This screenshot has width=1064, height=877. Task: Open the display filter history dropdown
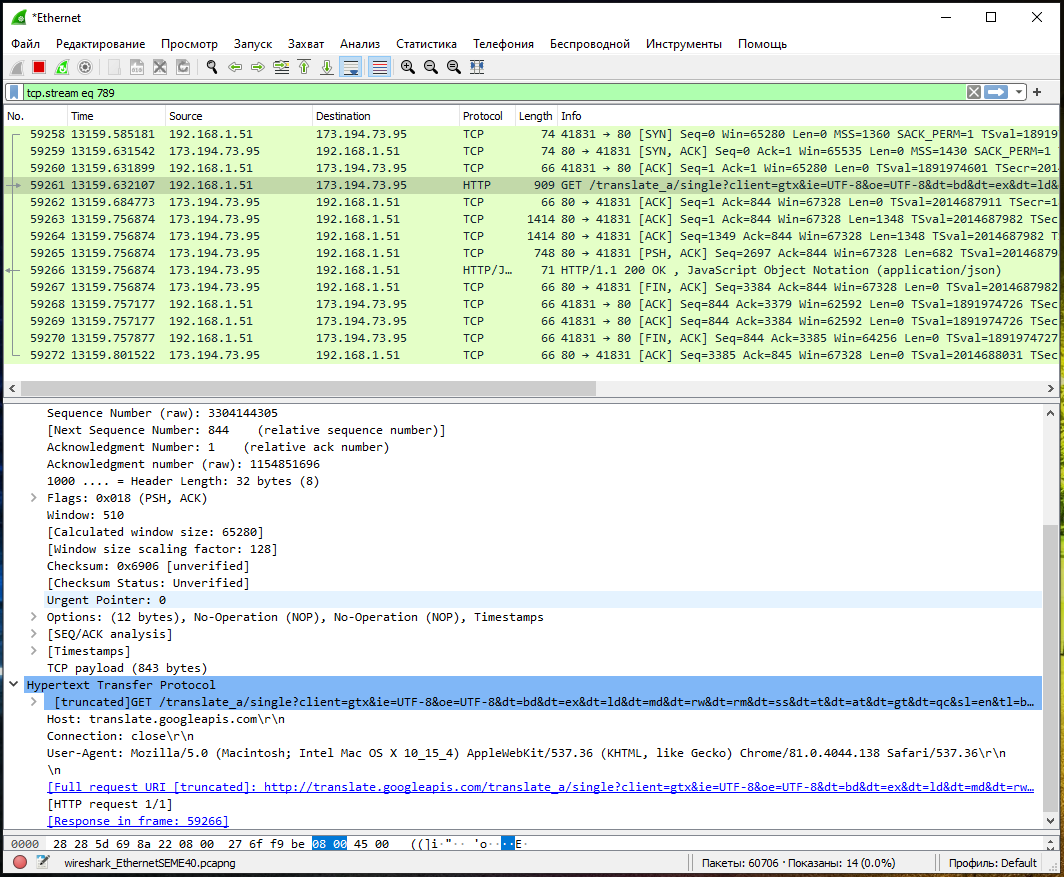1020,92
